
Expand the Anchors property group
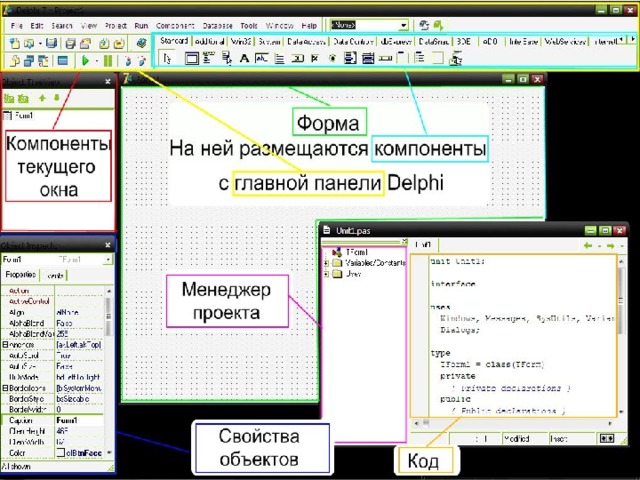(x=5, y=343)
